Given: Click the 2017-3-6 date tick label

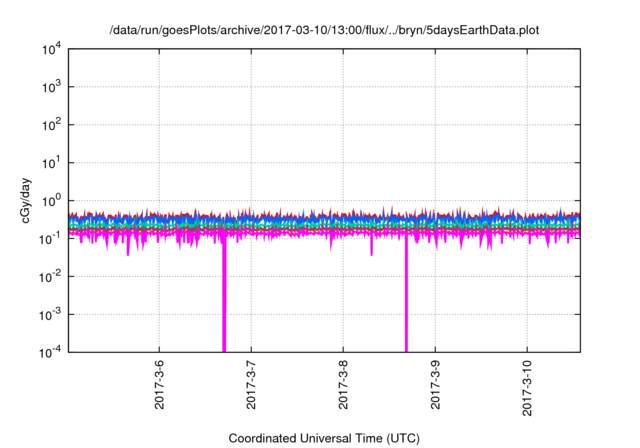Looking at the screenshot, I should pos(159,385).
